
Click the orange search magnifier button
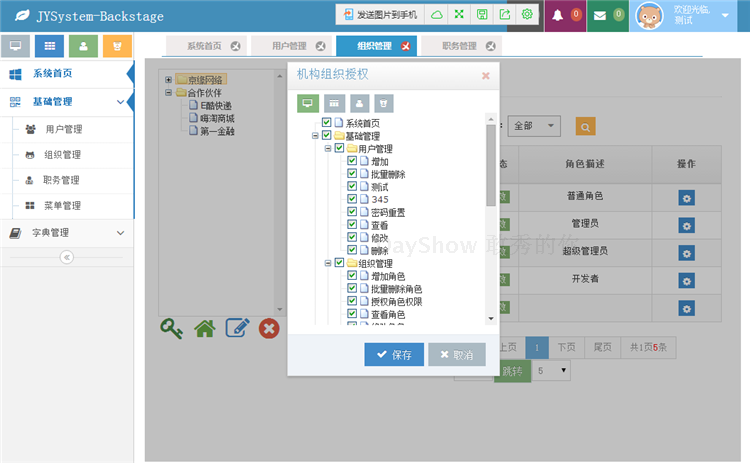click(x=585, y=127)
